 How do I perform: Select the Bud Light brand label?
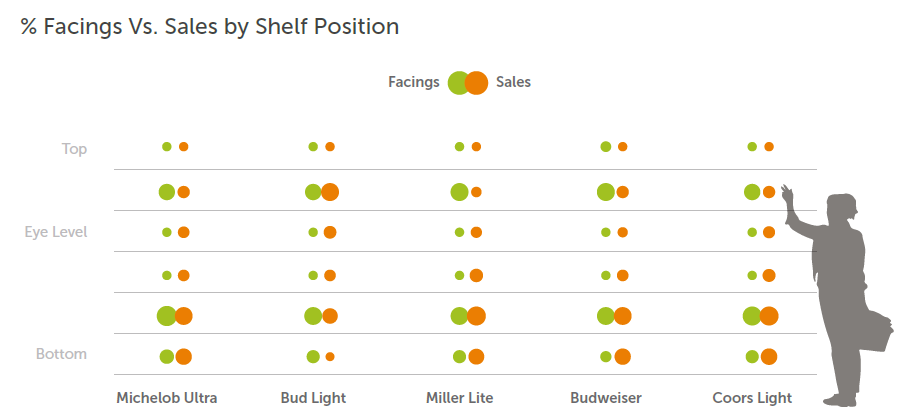tap(313, 398)
